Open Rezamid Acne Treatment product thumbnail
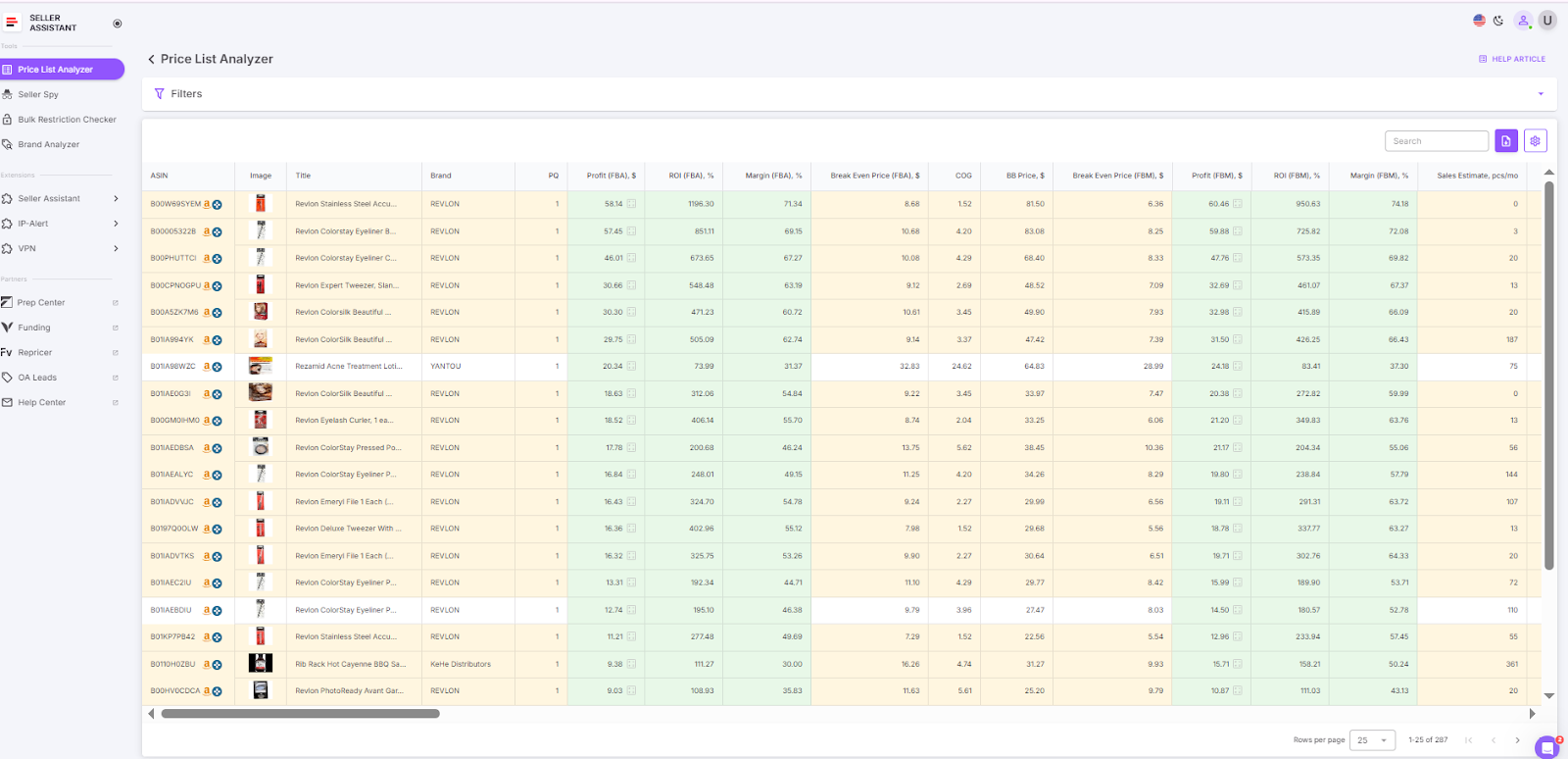Viewport: 1568px width, 759px height. coord(261,366)
